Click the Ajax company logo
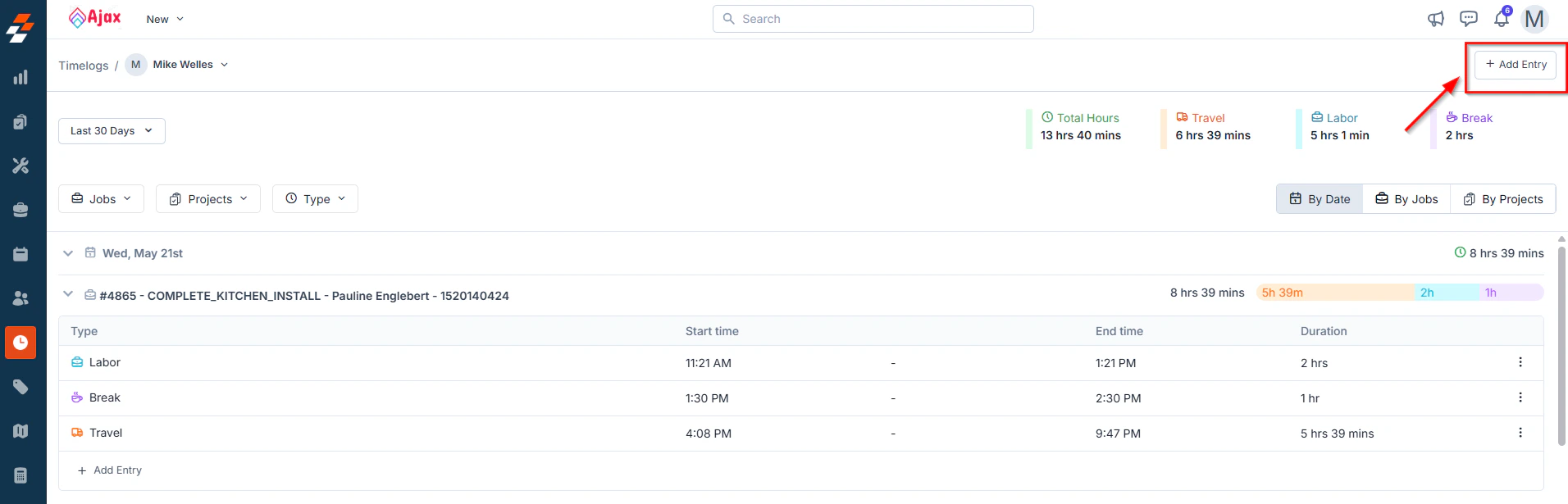1568x504 pixels. pyautogui.click(x=95, y=18)
